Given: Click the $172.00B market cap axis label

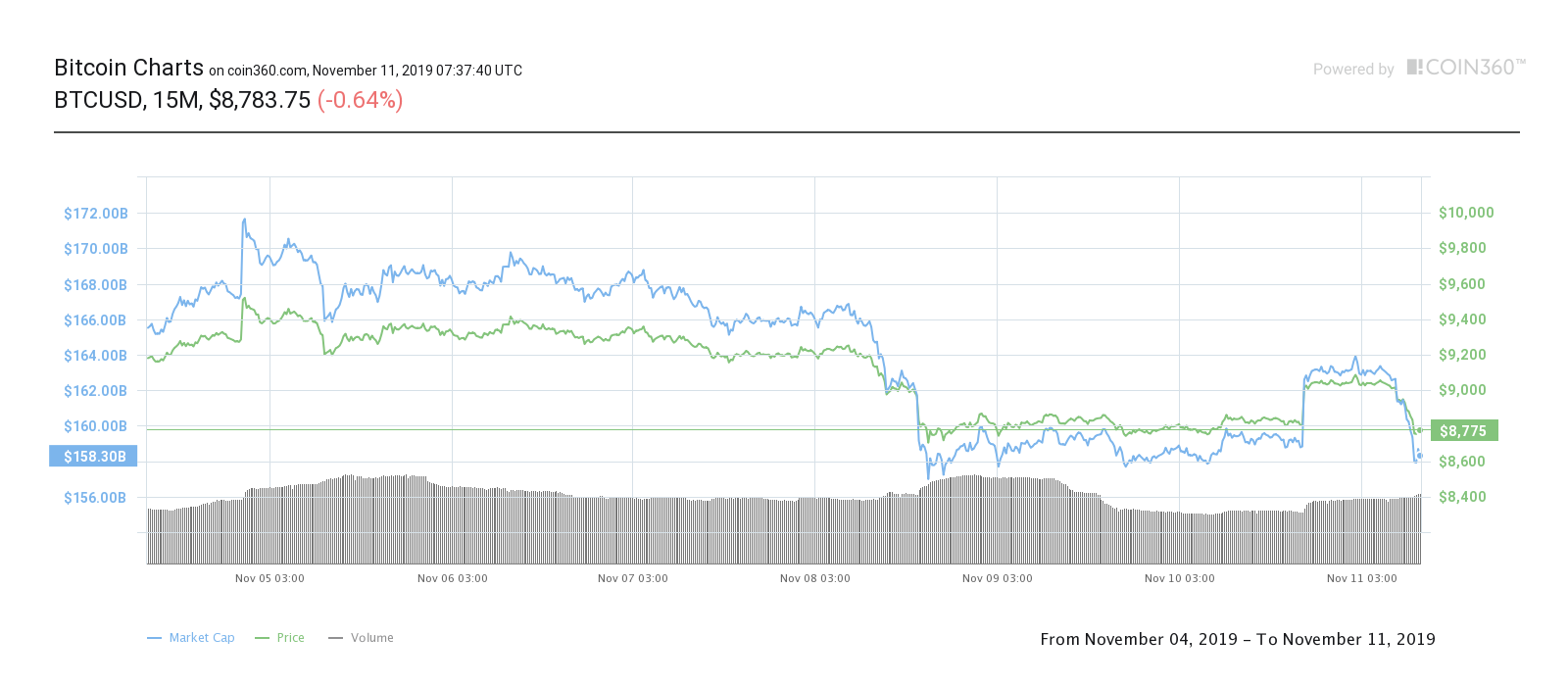Looking at the screenshot, I should click(x=96, y=214).
